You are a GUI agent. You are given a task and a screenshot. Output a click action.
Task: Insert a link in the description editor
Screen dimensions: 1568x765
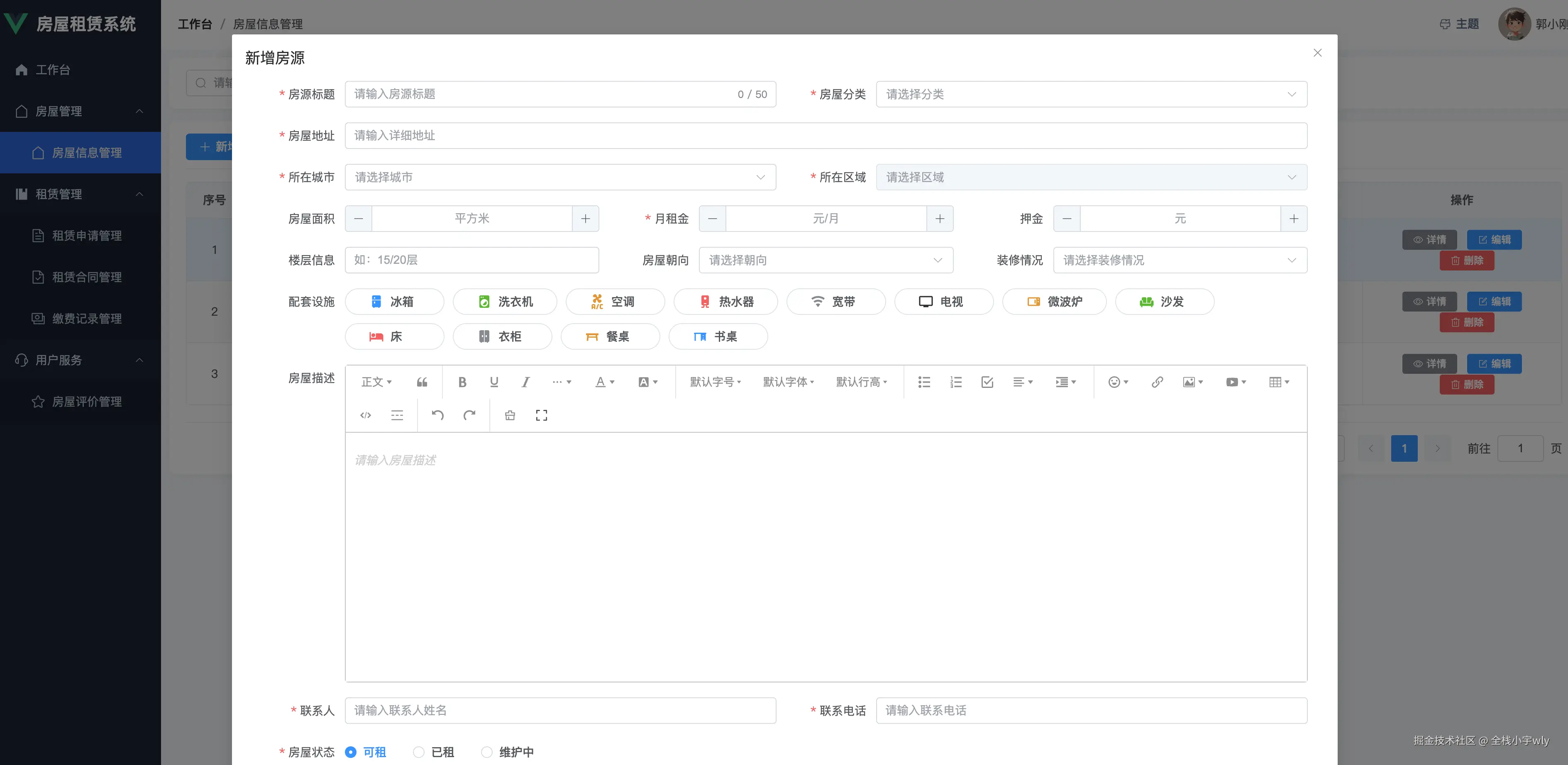click(1157, 382)
